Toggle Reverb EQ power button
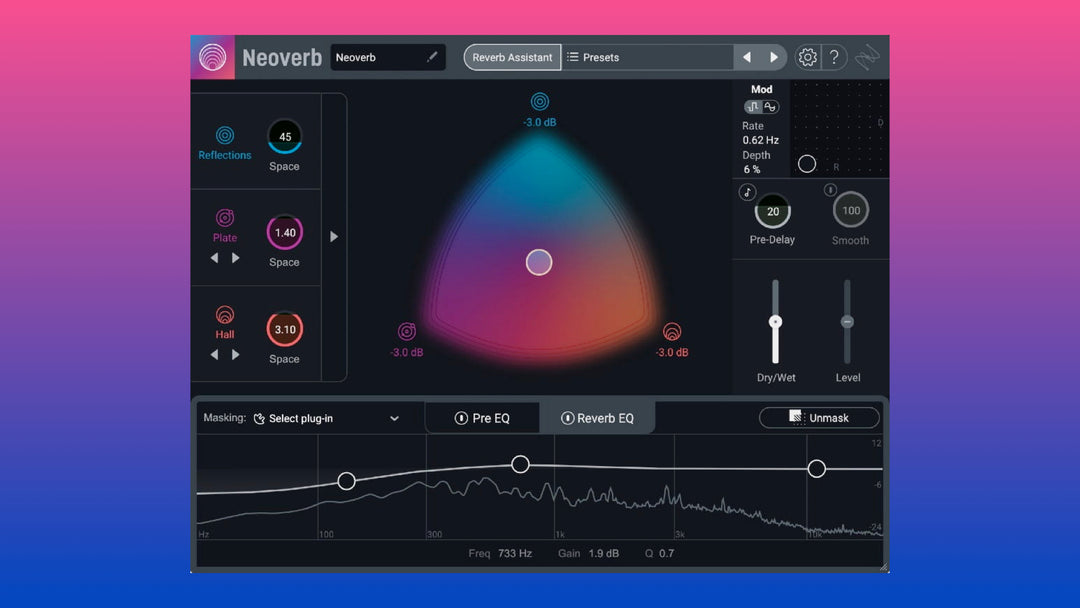1080x608 pixels. pyautogui.click(x=568, y=418)
